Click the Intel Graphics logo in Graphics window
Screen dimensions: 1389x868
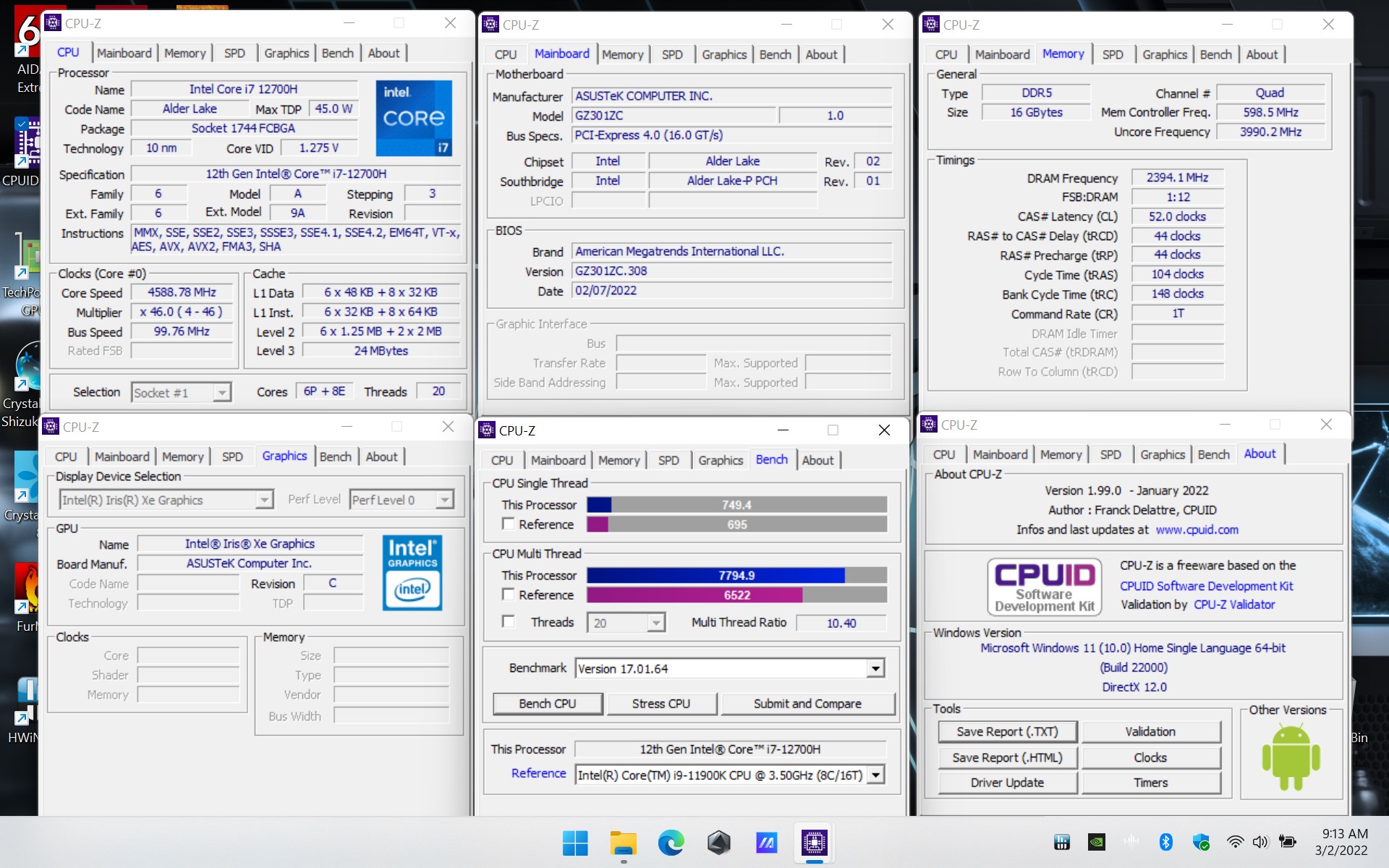pyautogui.click(x=412, y=572)
